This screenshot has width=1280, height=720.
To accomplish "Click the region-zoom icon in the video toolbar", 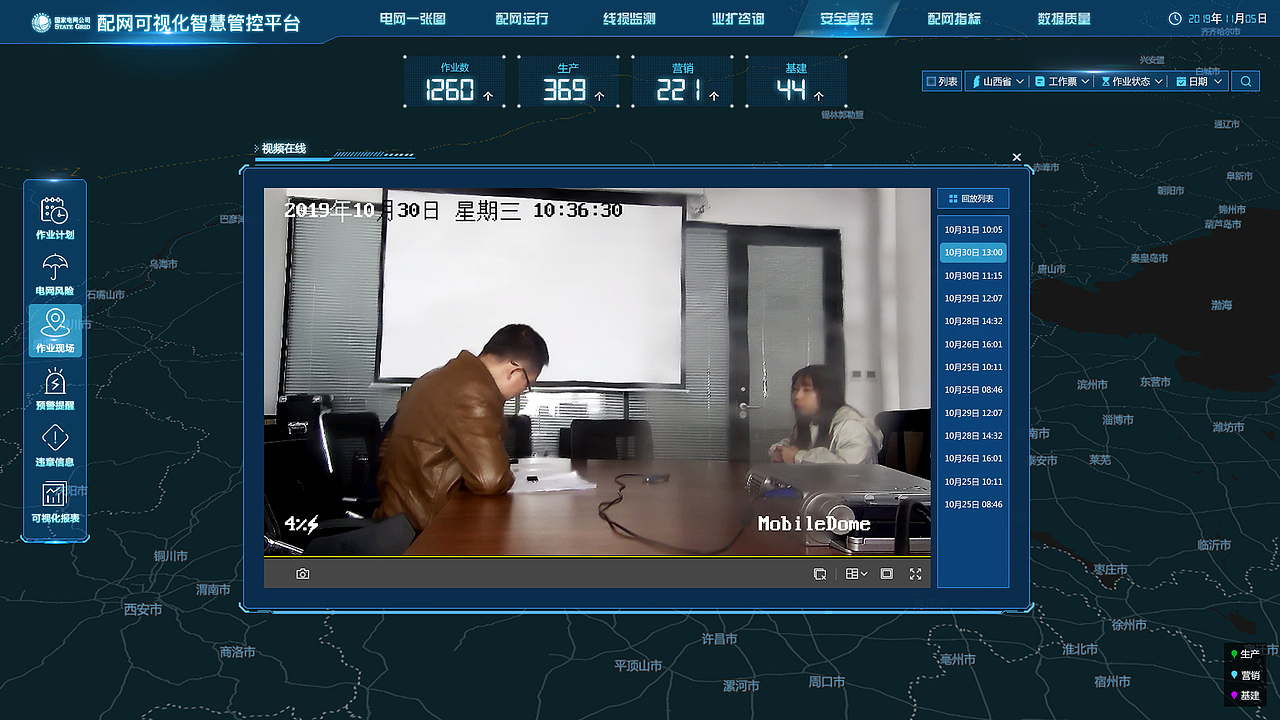I will (x=820, y=574).
